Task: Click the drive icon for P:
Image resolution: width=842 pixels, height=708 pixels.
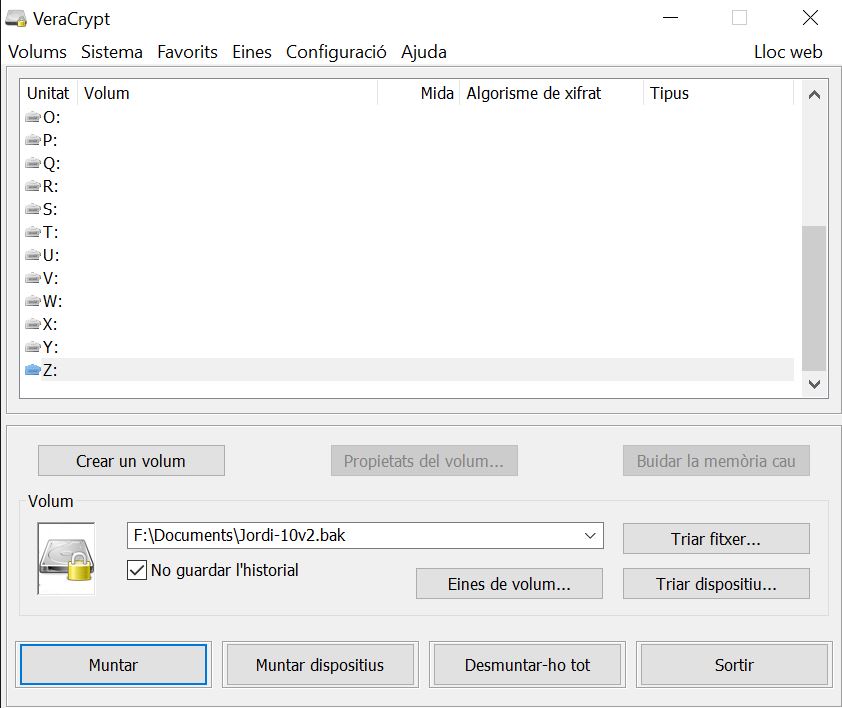Action: pos(33,140)
